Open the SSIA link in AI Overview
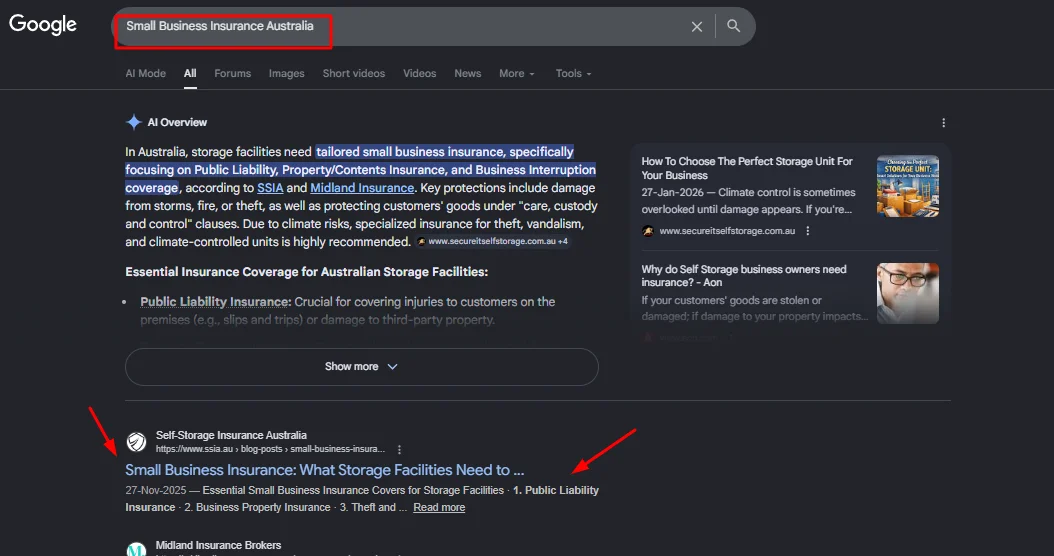Screen dimensions: 1054x556 coord(270,188)
